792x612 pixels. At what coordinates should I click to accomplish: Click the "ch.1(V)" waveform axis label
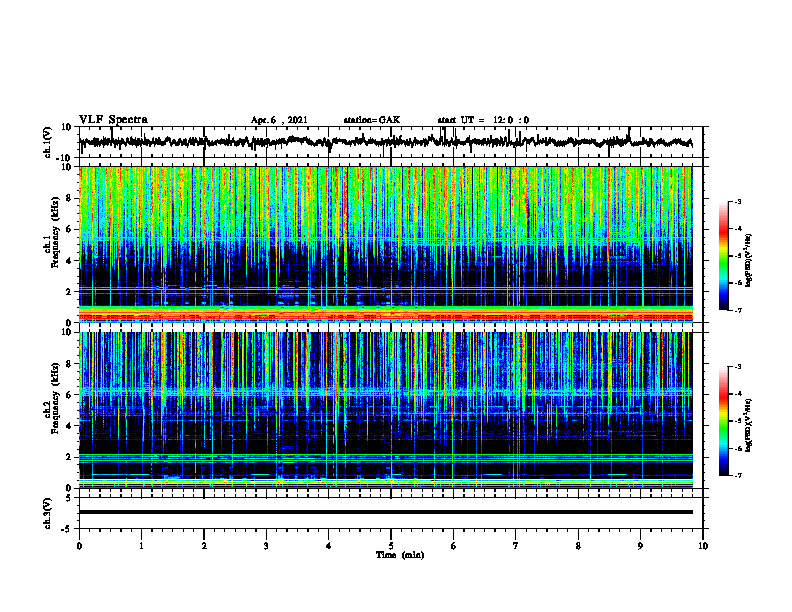pos(48,142)
